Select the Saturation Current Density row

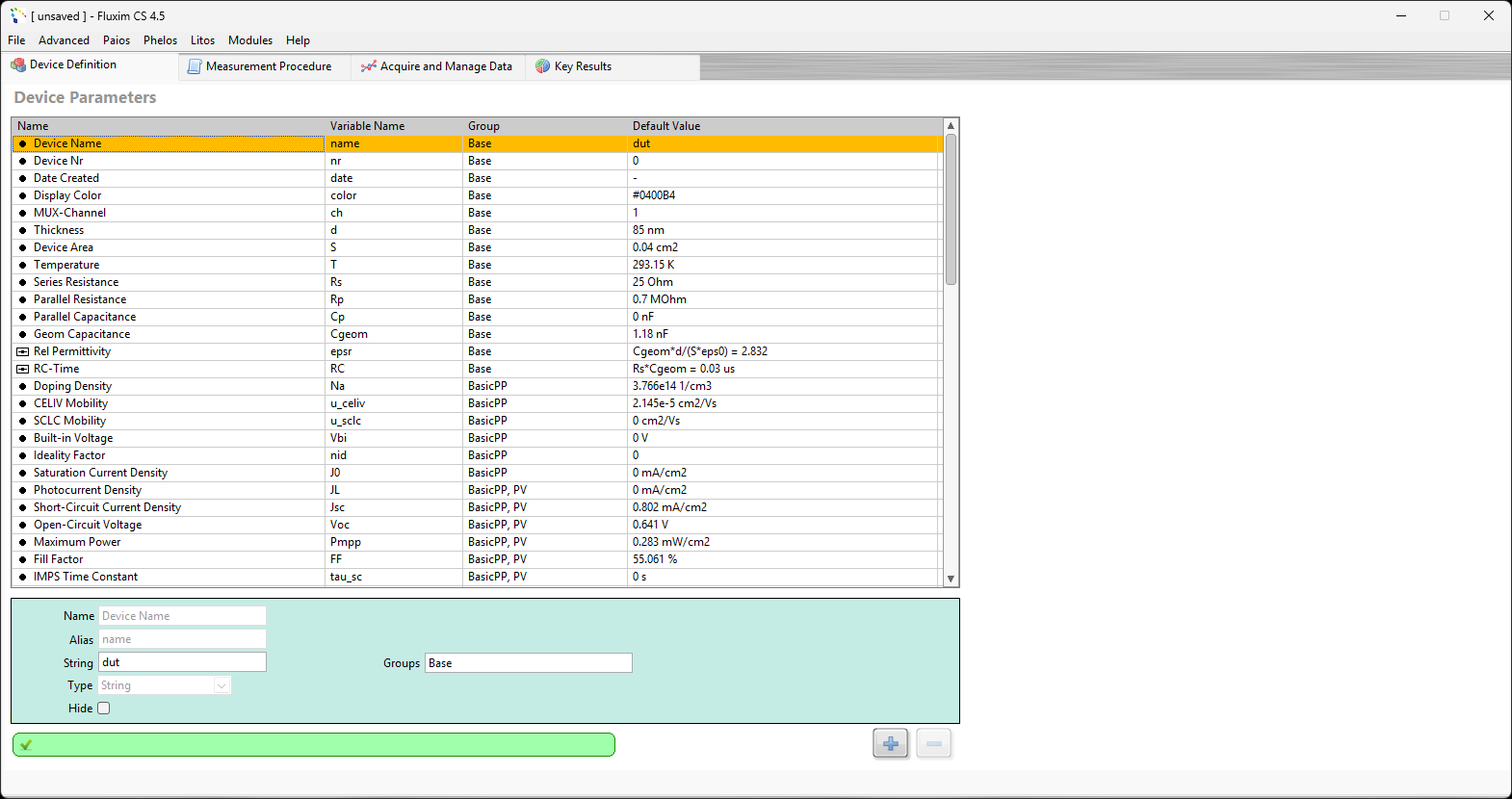pos(477,473)
